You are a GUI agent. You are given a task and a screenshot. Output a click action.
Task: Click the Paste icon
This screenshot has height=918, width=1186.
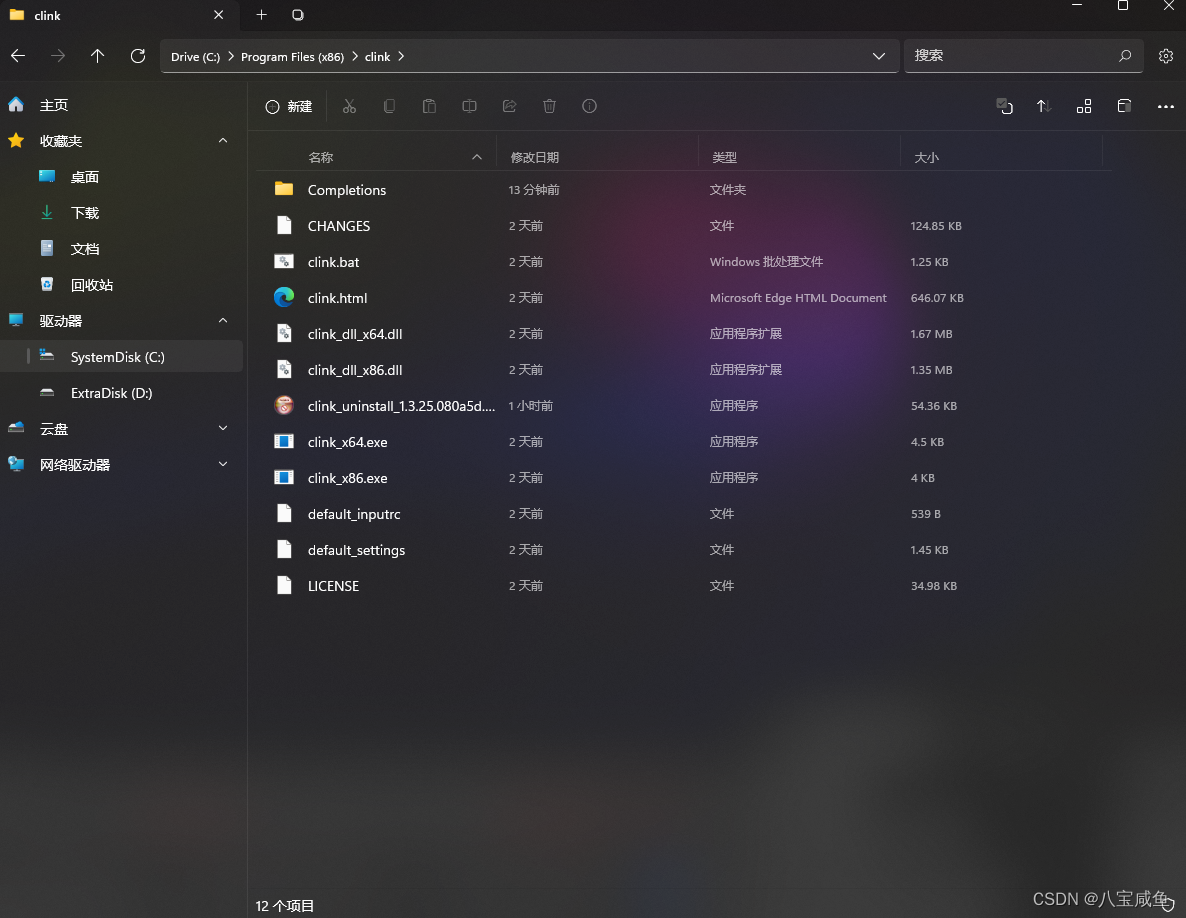click(x=429, y=106)
